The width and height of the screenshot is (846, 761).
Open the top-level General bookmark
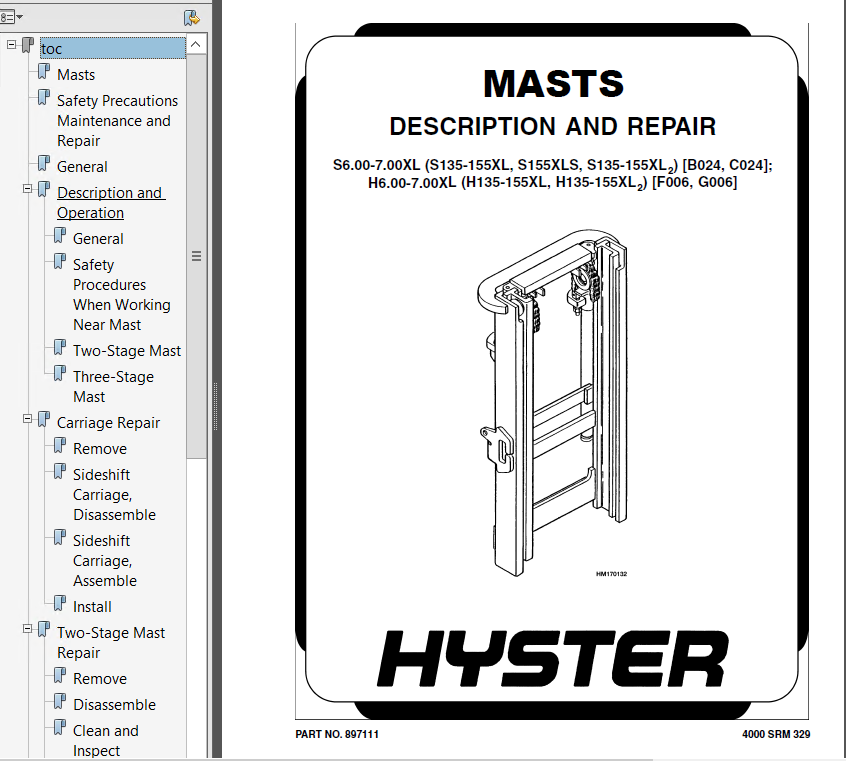[x=82, y=167]
